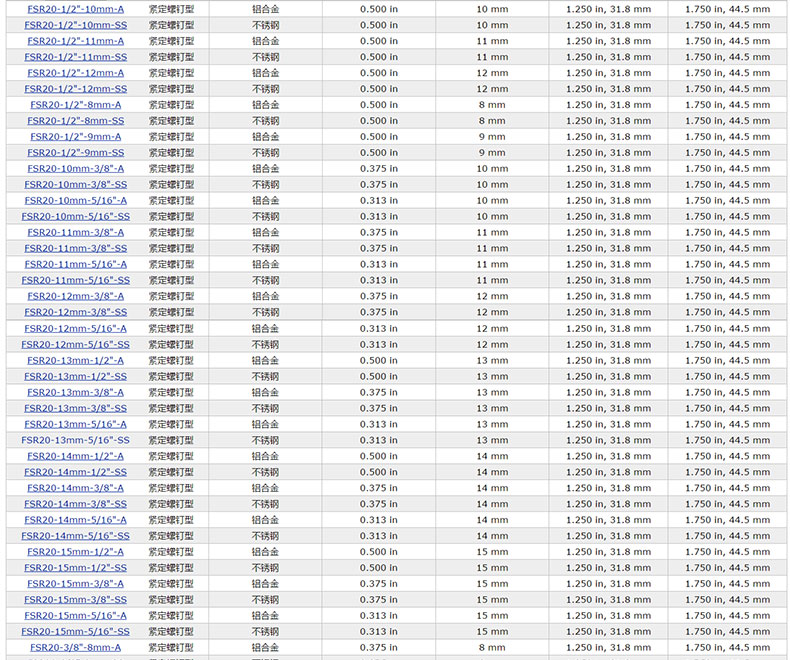This screenshot has height=660, width=790.
Task: Click the FSR20-13mm-5/16"-A link
Action: 75,425
